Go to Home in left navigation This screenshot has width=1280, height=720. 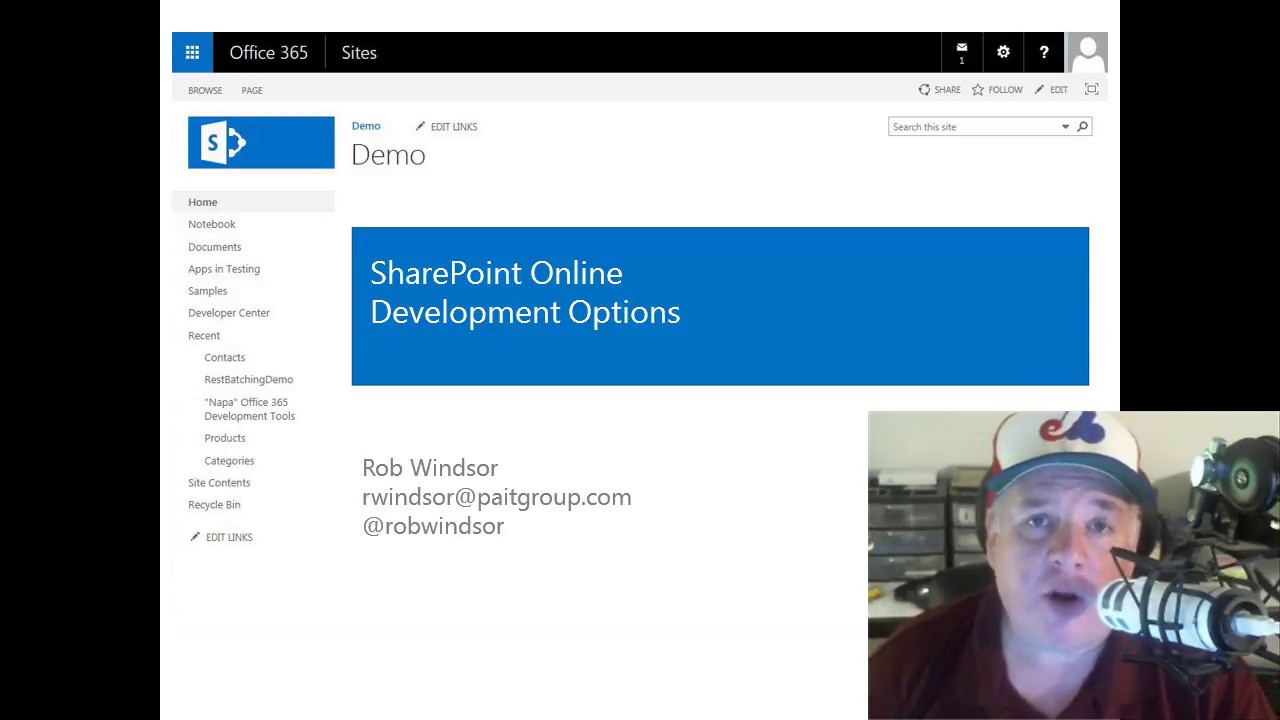tap(203, 202)
